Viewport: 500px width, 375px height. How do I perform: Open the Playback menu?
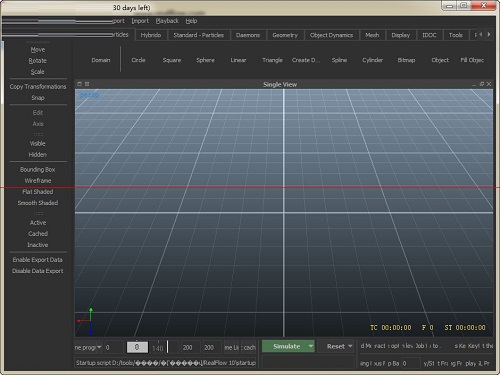[x=167, y=21]
